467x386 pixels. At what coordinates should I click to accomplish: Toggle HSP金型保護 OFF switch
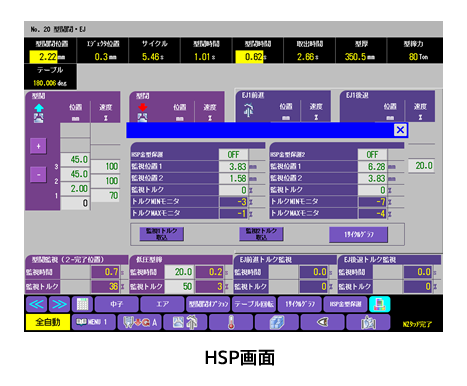(233, 154)
